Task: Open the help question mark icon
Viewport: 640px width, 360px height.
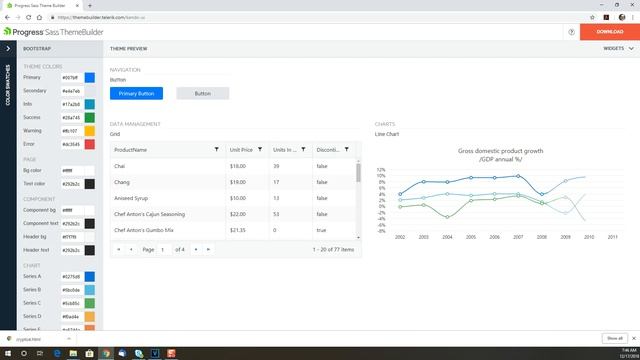Action: click(x=571, y=32)
